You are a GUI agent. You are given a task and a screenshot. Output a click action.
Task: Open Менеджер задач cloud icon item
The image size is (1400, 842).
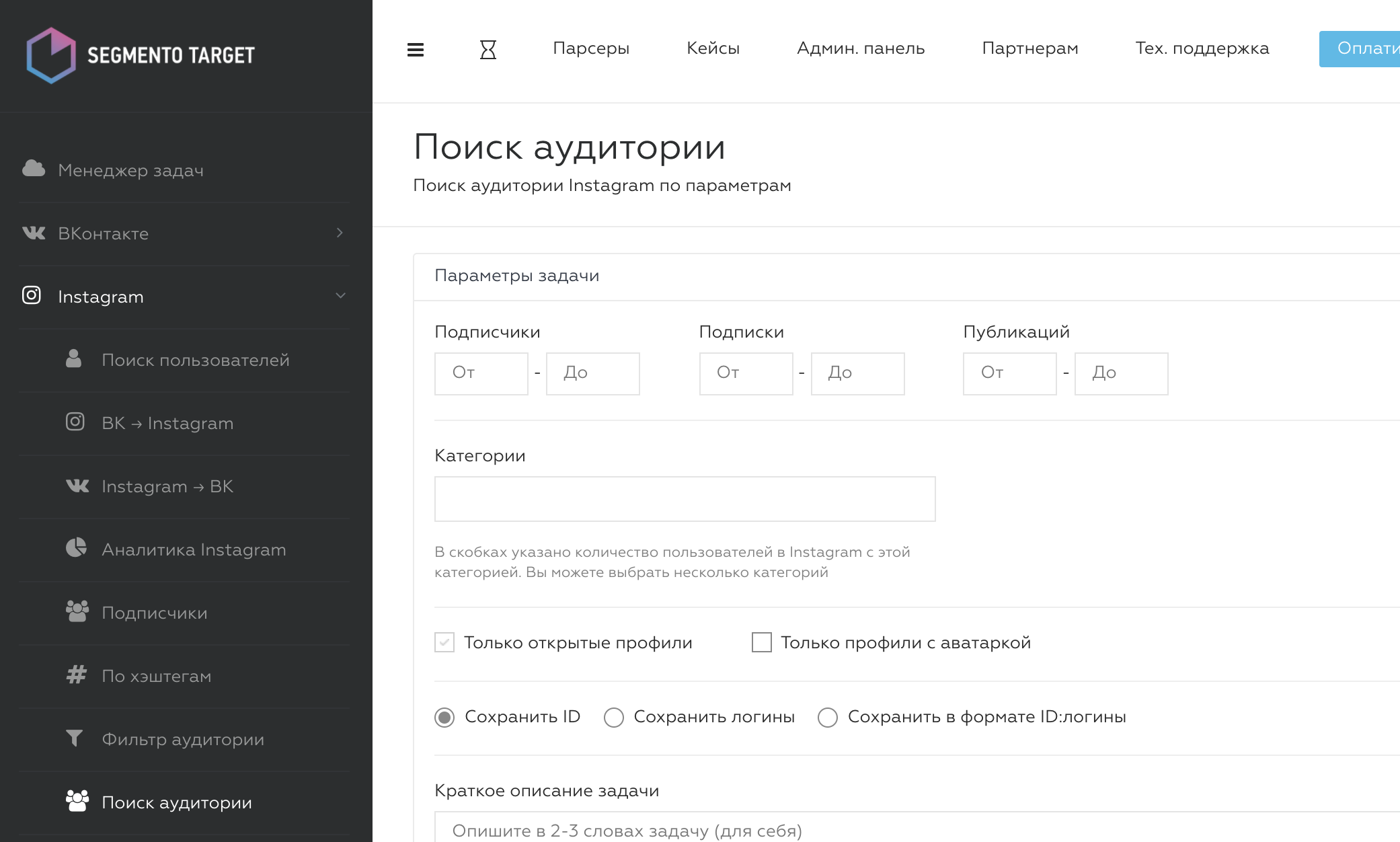[34, 169]
